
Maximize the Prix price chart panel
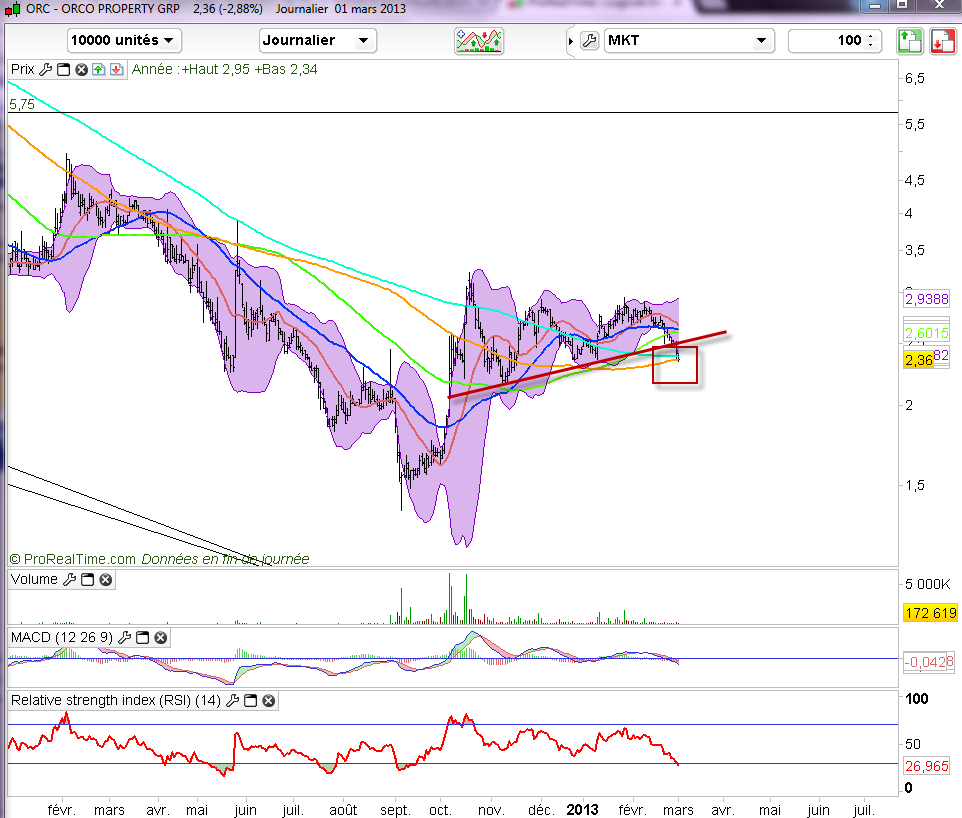coord(64,70)
